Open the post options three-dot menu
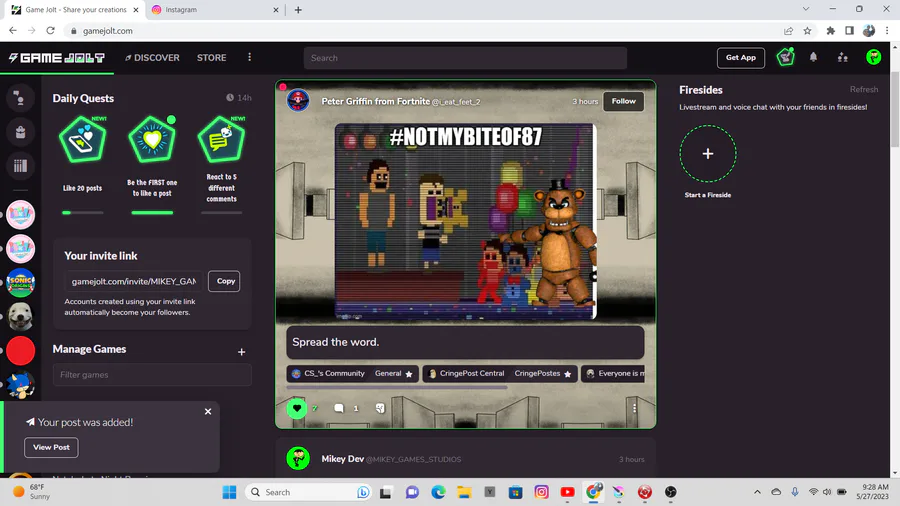Image resolution: width=900 pixels, height=506 pixels. point(634,408)
